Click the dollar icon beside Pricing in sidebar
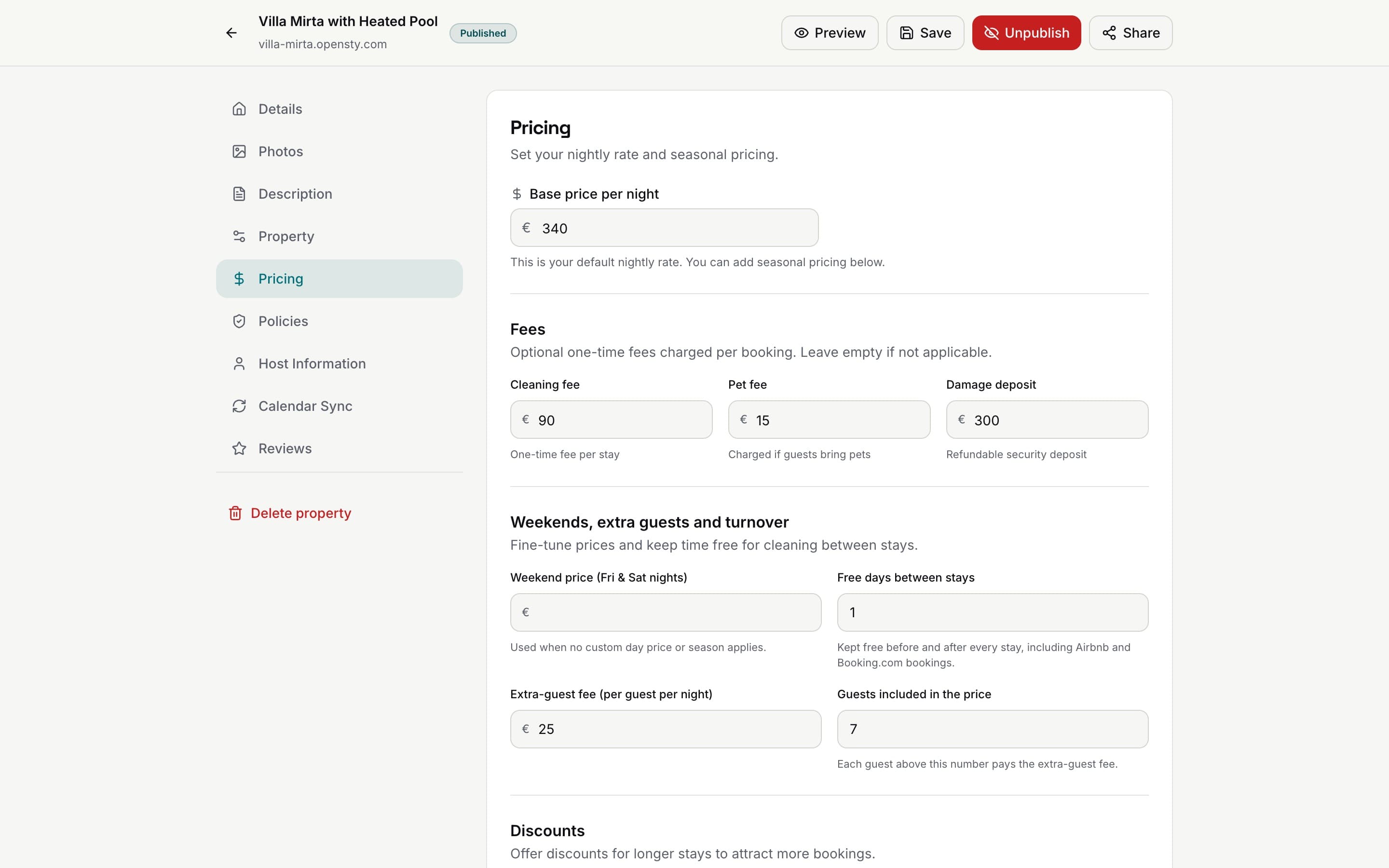The width and height of the screenshot is (1389, 868). (x=239, y=279)
